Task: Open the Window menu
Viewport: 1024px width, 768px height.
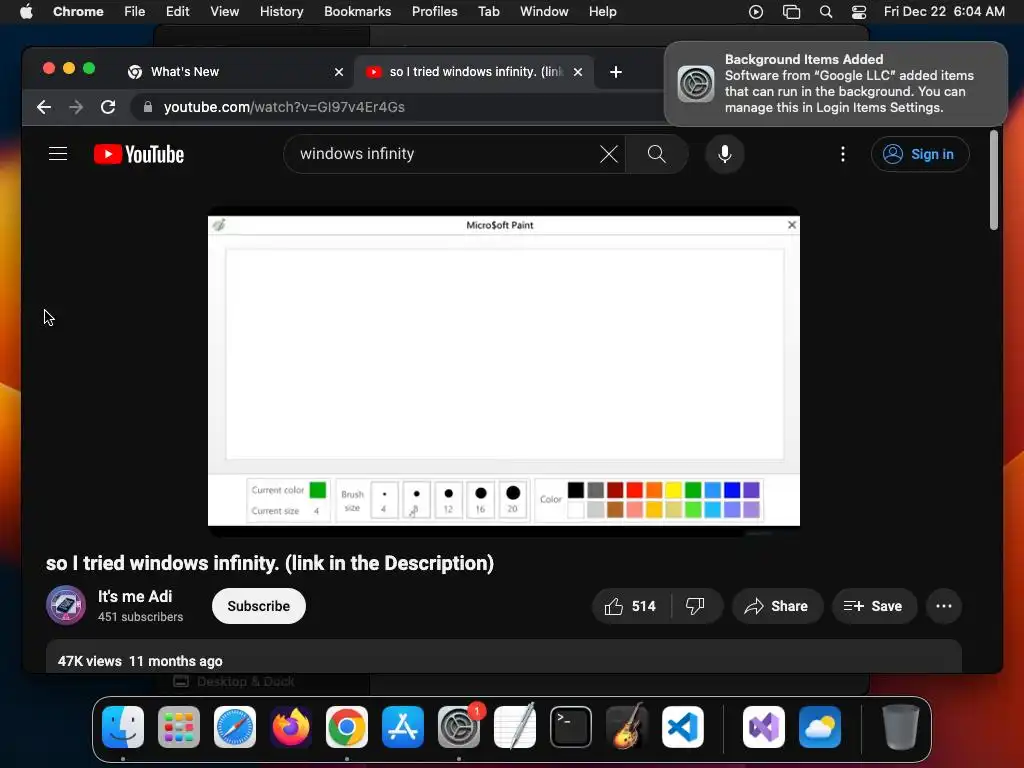Action: pos(544,12)
